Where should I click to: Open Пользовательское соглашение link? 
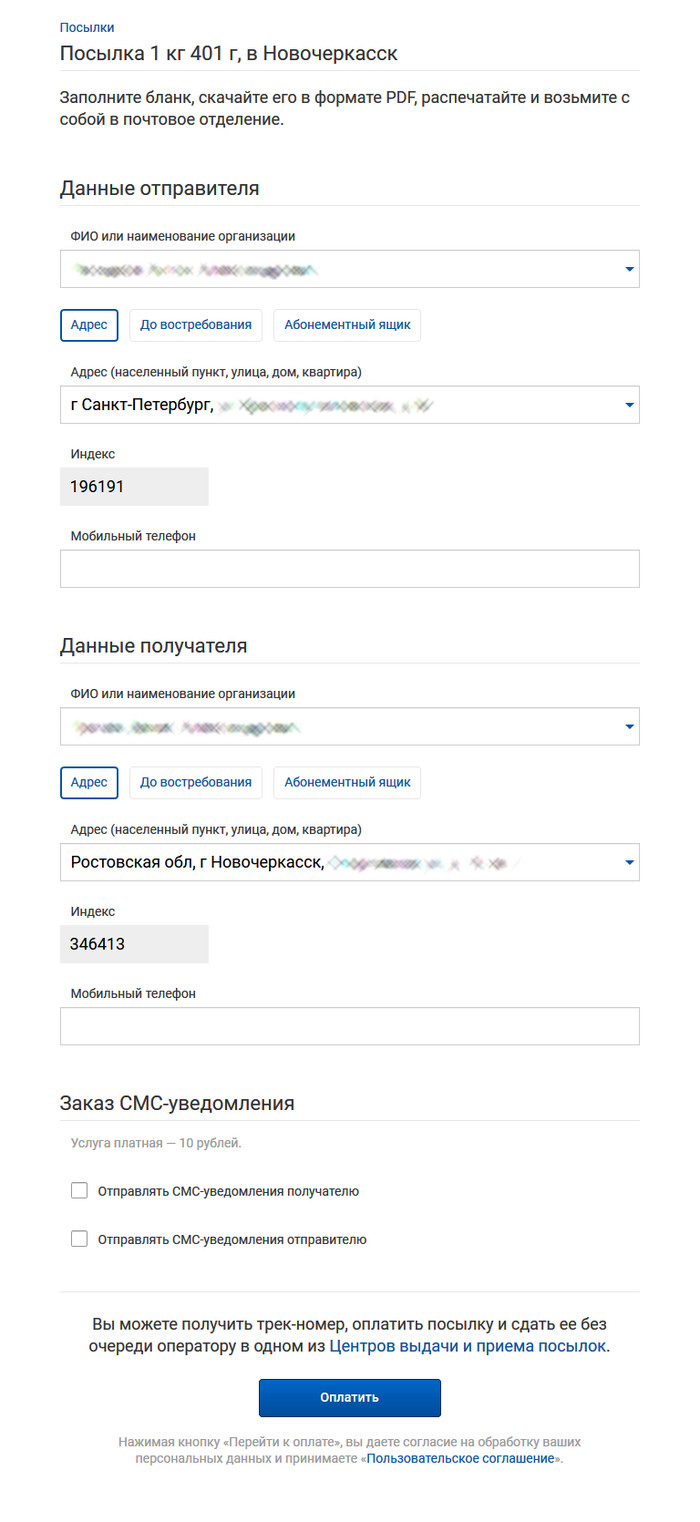tap(460, 1459)
